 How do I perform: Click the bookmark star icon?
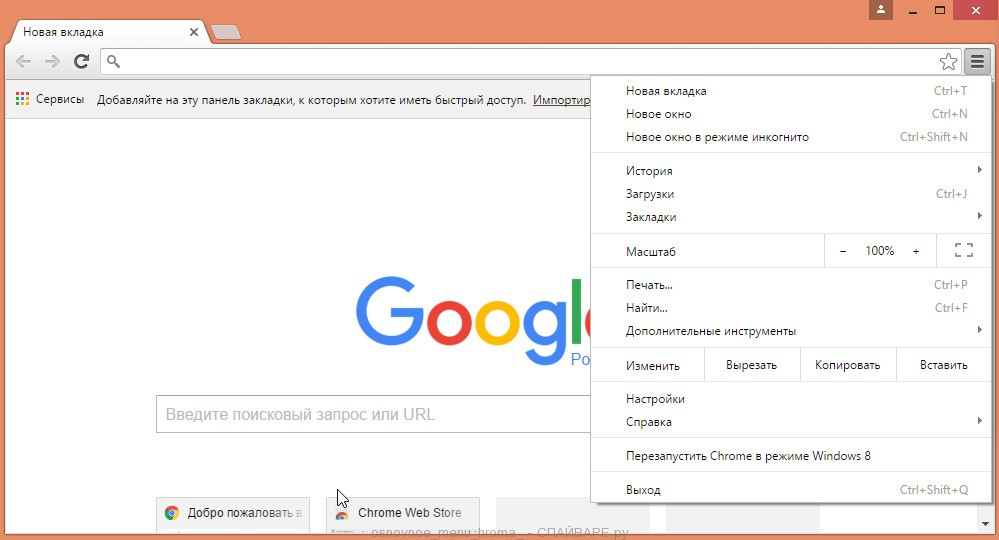coord(948,62)
